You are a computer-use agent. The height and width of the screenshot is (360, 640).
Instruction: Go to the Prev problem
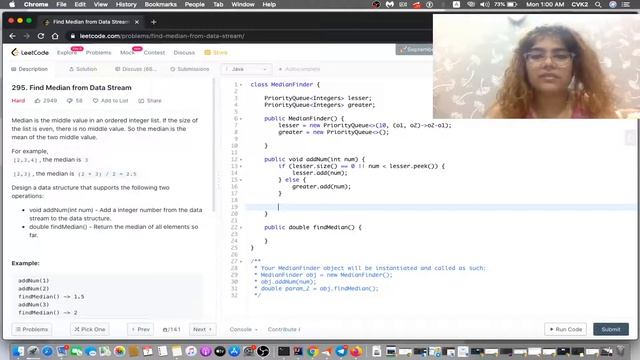140,329
